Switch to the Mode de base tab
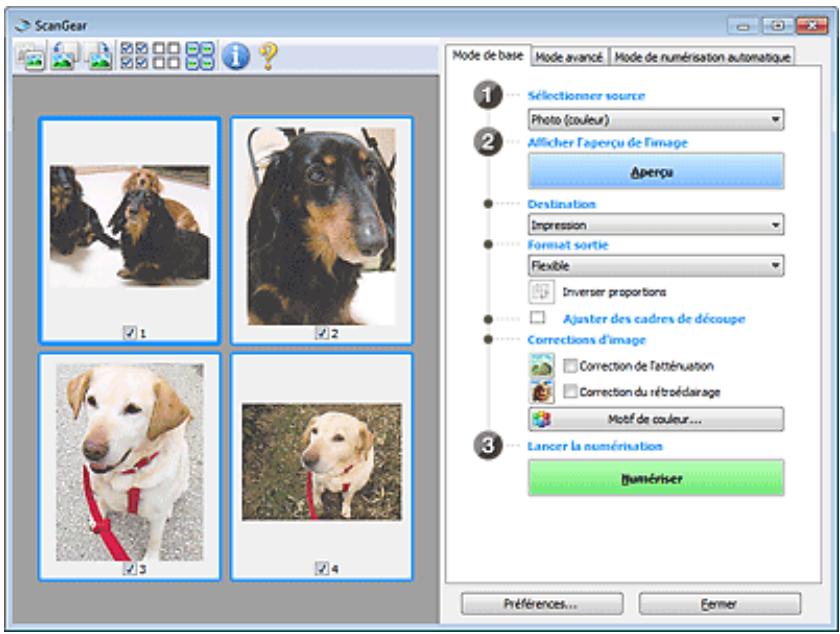840x634 pixels. coord(488,55)
